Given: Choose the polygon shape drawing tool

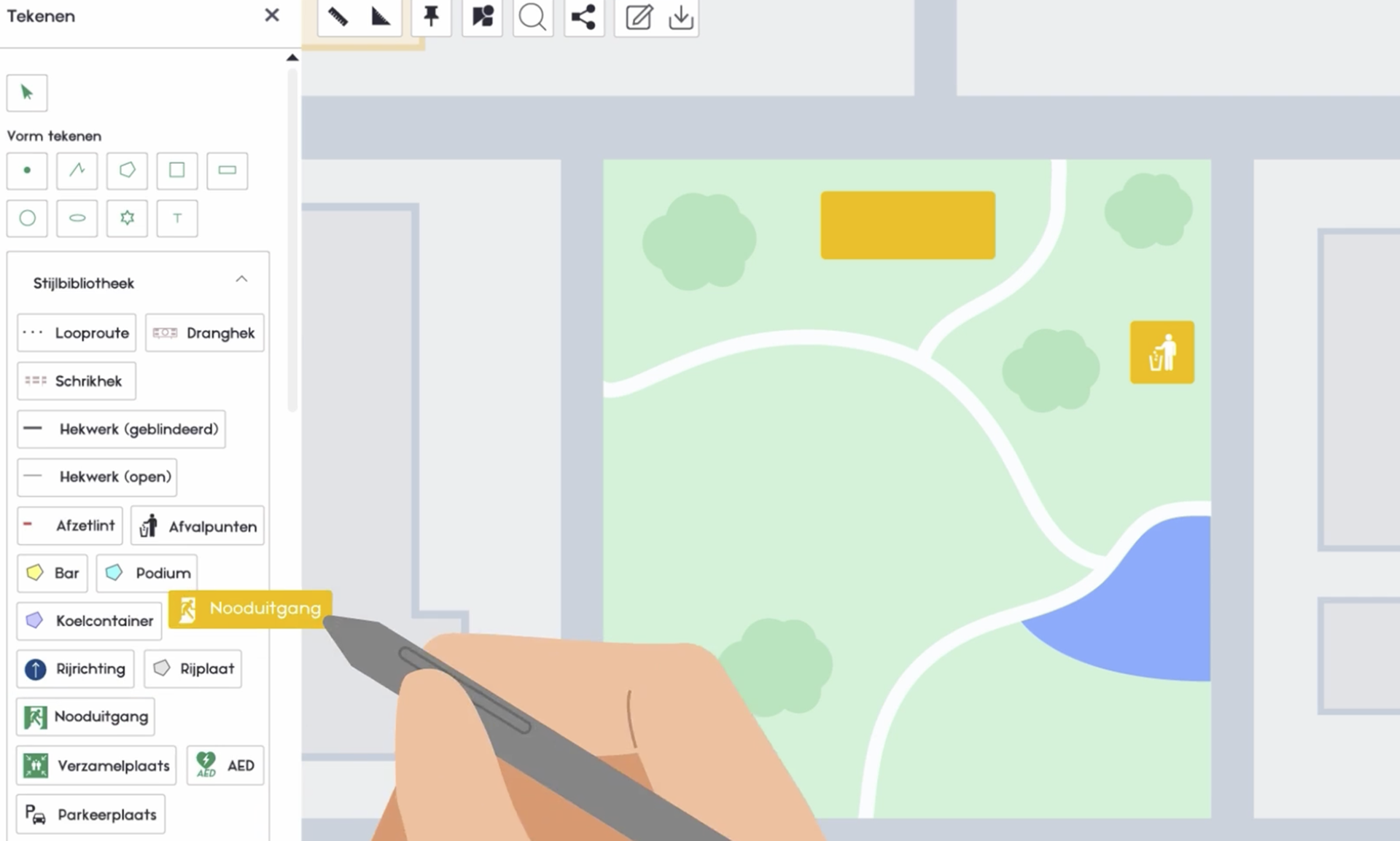Looking at the screenshot, I should click(127, 171).
